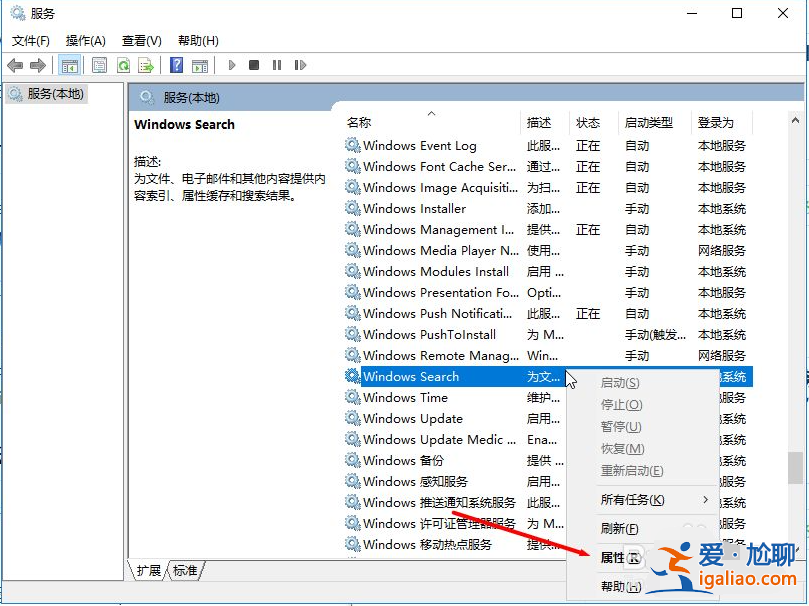The width and height of the screenshot is (809, 606).
Task: Start the service with the play icon
Action: pyautogui.click(x=231, y=64)
